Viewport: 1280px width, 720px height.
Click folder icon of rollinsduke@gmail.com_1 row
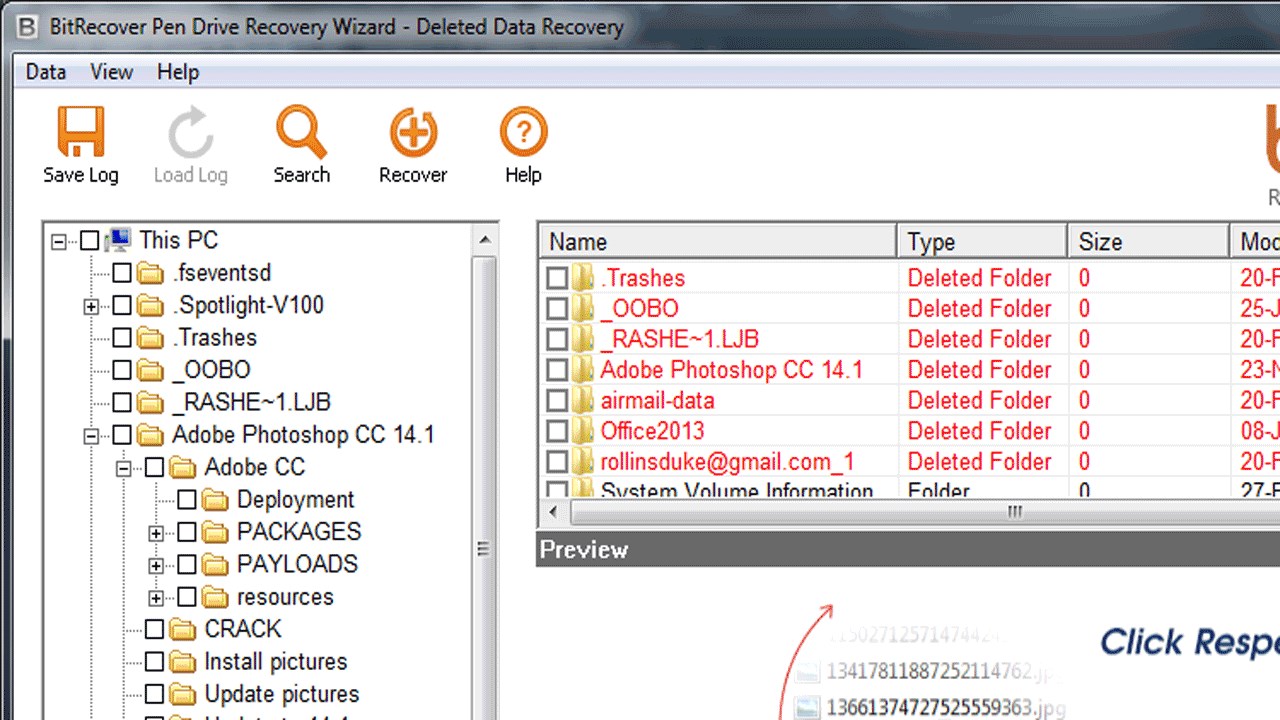(584, 462)
